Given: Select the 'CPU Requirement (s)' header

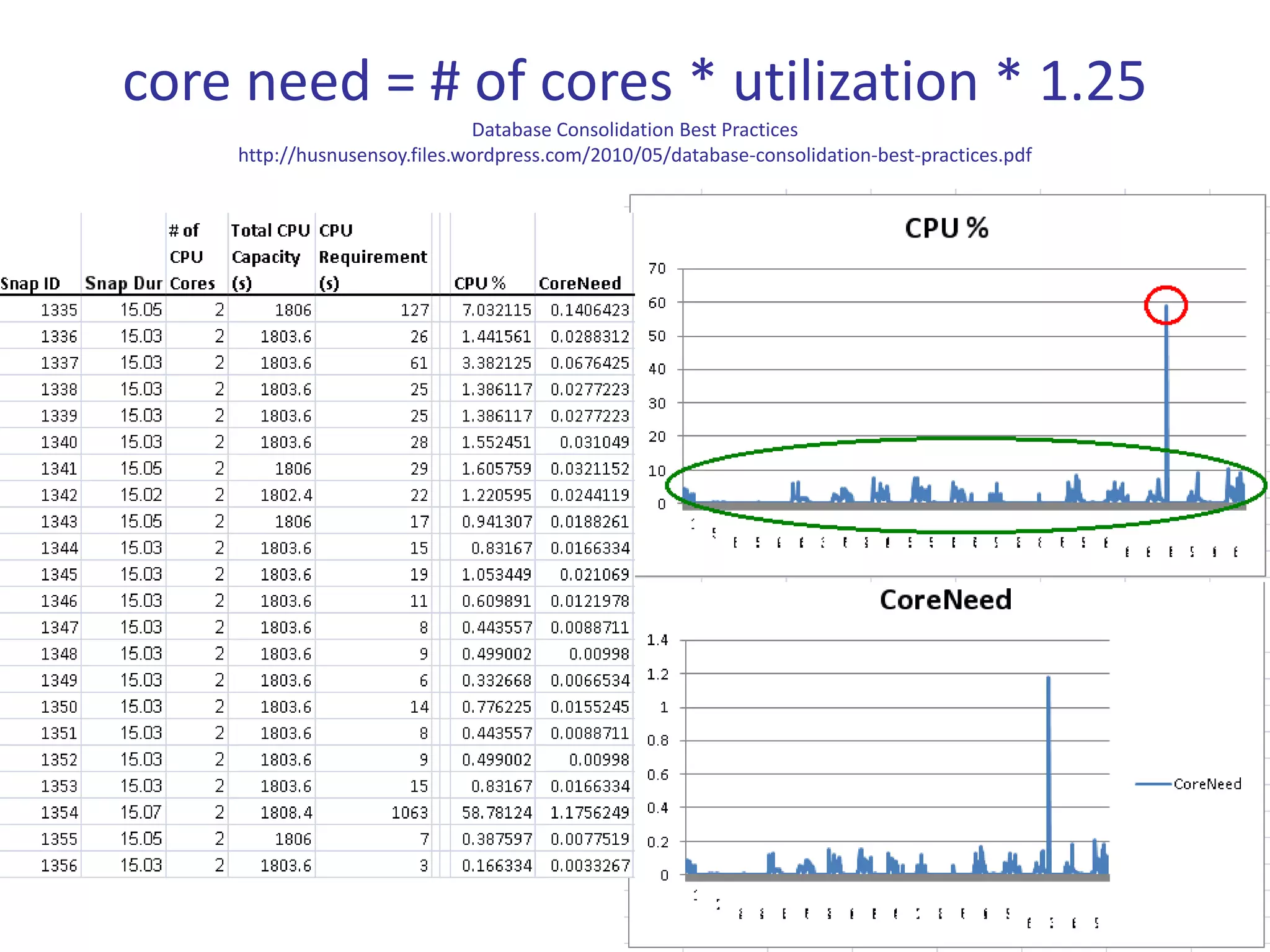Looking at the screenshot, I should click(x=373, y=257).
